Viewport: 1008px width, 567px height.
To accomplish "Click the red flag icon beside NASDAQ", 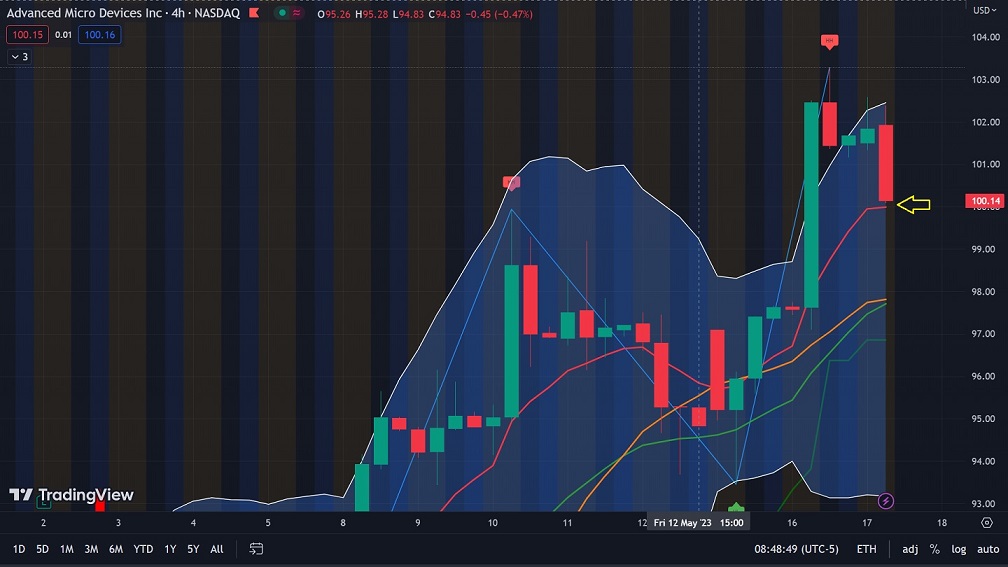I will tap(254, 13).
